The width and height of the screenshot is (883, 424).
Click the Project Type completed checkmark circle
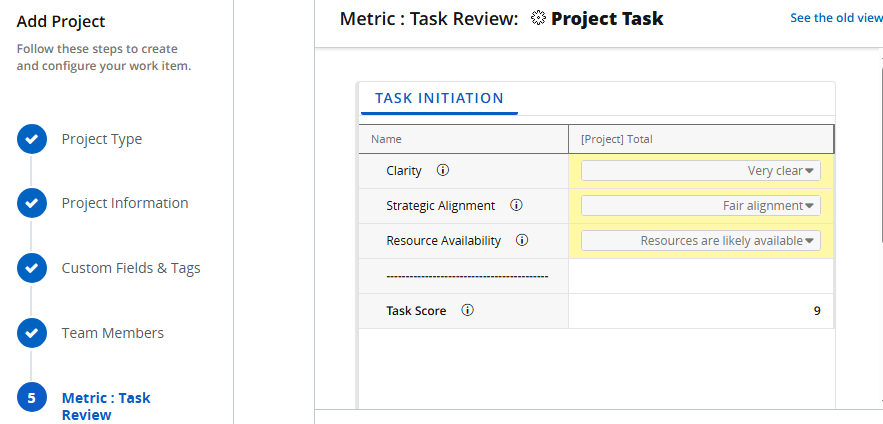click(32, 139)
